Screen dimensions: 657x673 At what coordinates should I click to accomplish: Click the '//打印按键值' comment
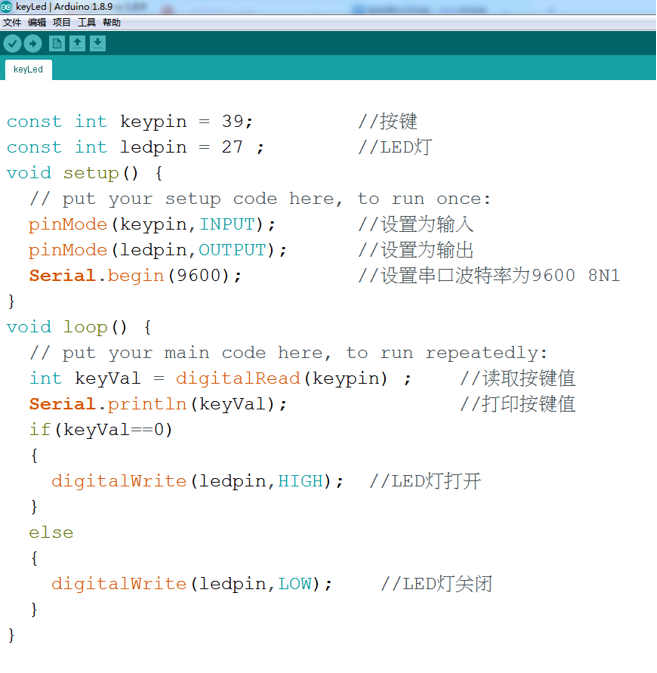coord(518,404)
